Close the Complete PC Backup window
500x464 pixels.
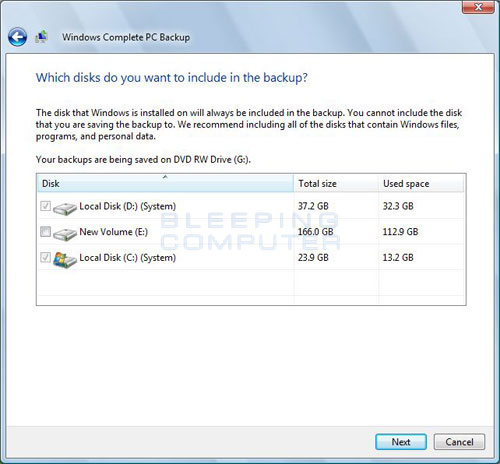(x=478, y=7)
